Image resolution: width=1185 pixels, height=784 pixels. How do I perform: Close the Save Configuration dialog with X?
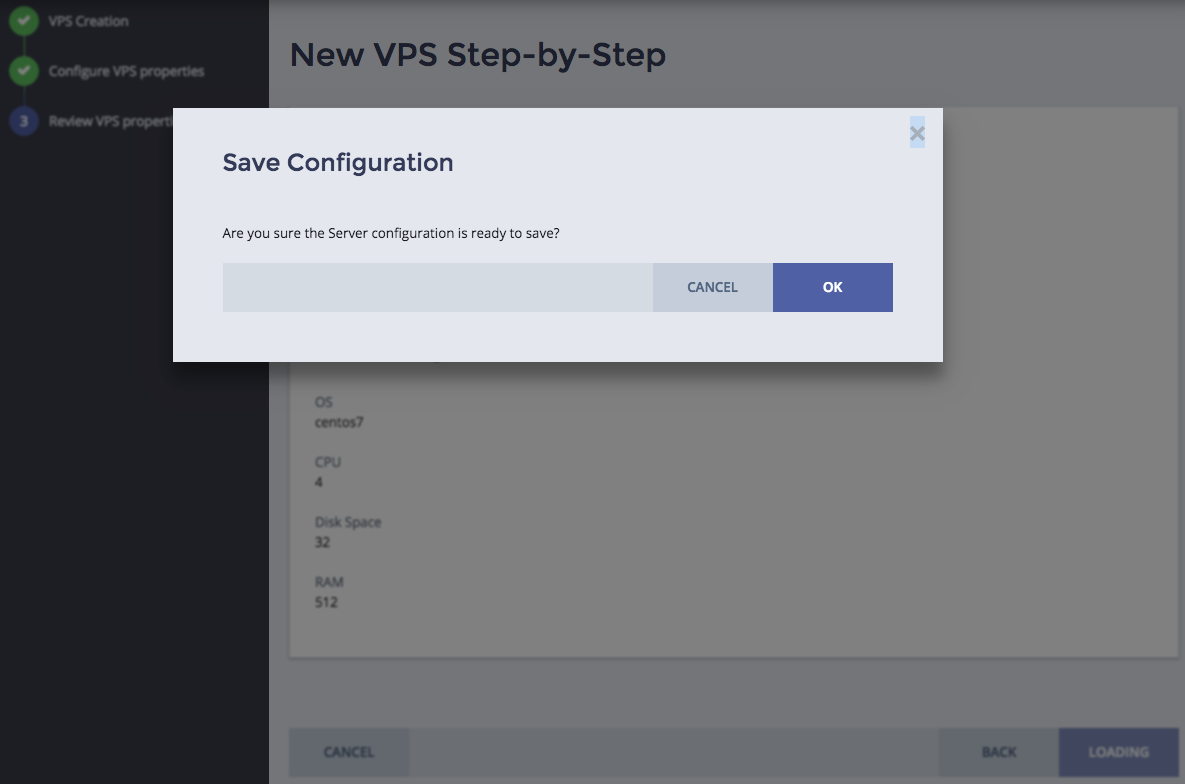coord(917,132)
